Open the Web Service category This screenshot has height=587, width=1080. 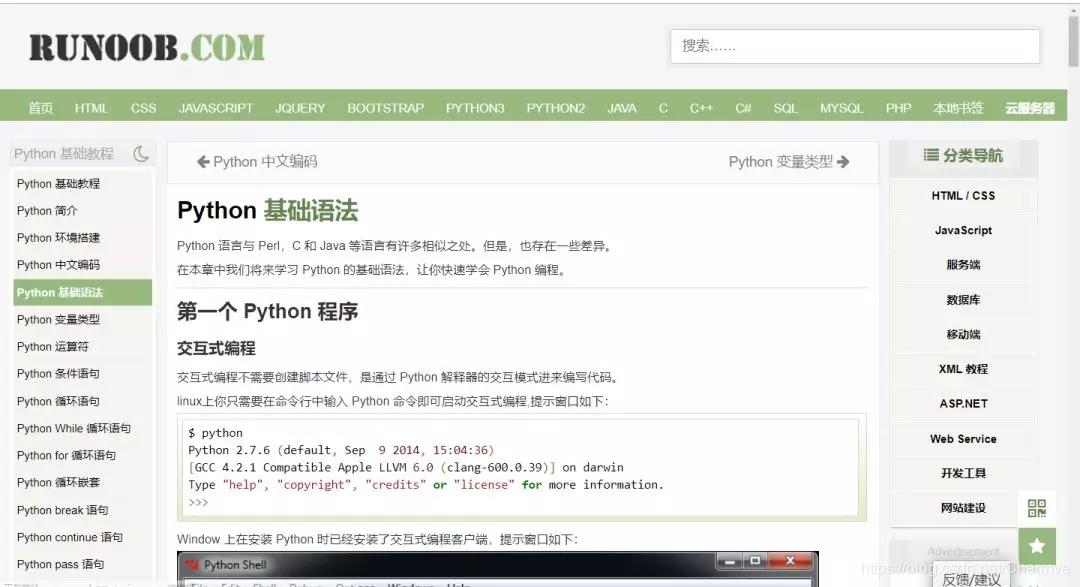(x=963, y=439)
